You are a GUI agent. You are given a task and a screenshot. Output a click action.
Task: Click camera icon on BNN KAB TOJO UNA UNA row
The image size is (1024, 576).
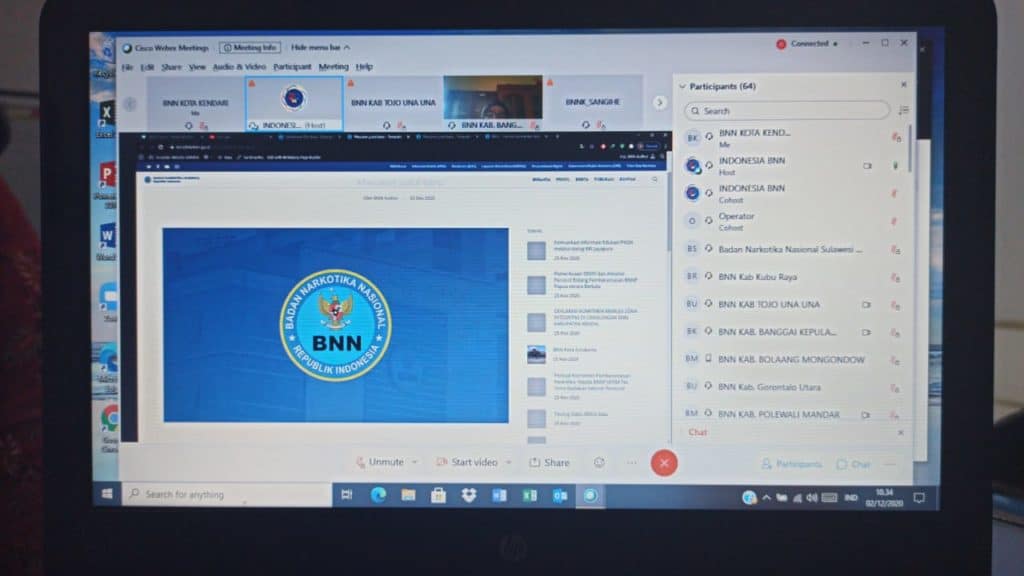click(x=867, y=304)
